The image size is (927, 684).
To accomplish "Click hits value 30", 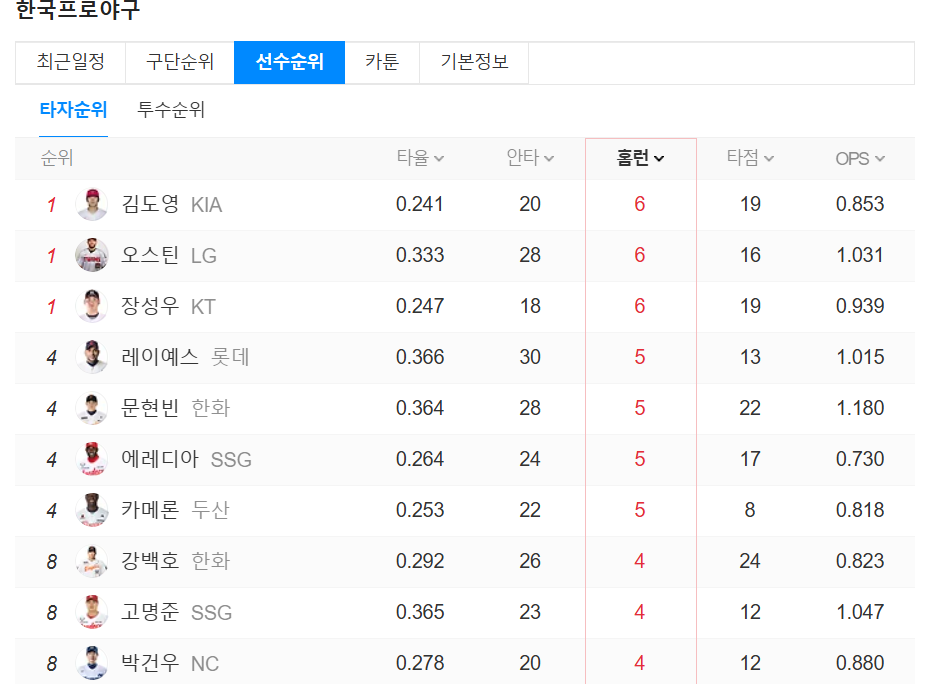I will (x=530, y=357).
